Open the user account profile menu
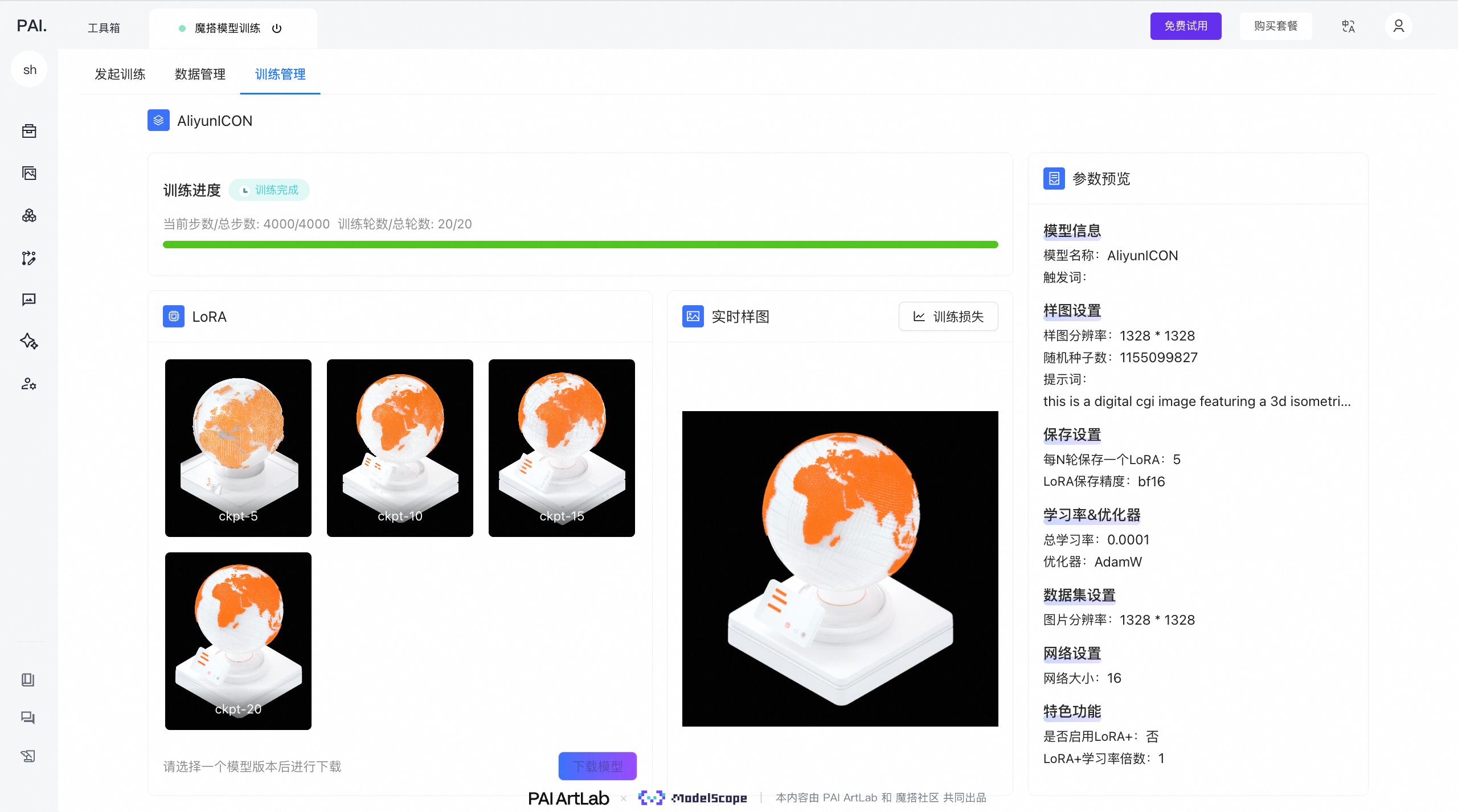This screenshot has height=812, width=1458. pos(1398,26)
